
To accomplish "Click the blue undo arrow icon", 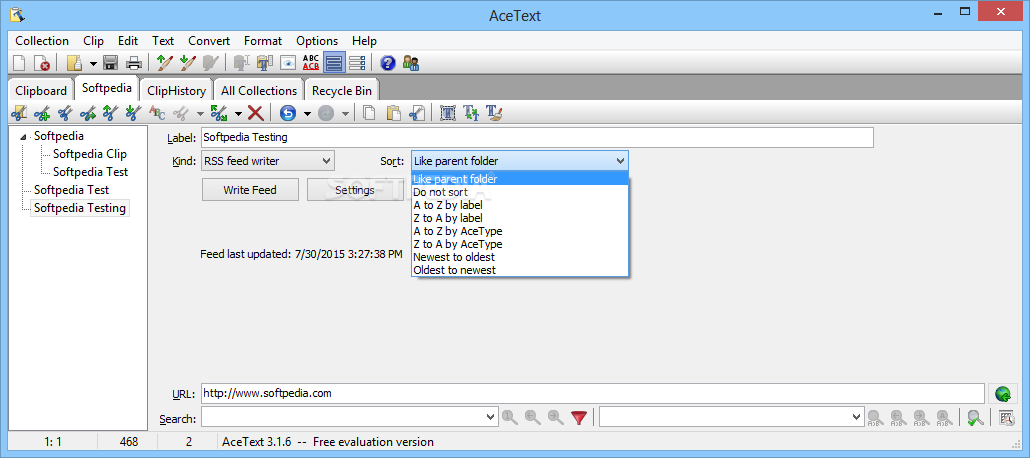I will point(288,113).
